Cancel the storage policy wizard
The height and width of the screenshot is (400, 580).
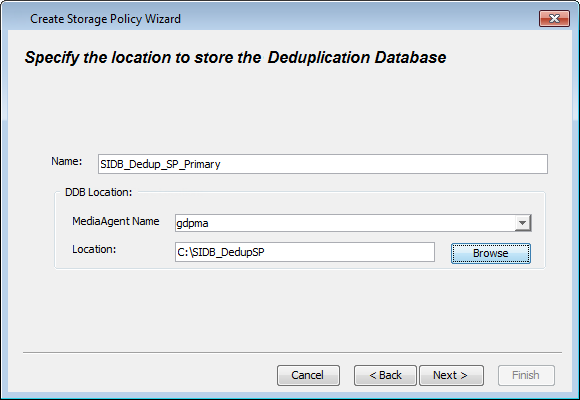[x=308, y=375]
